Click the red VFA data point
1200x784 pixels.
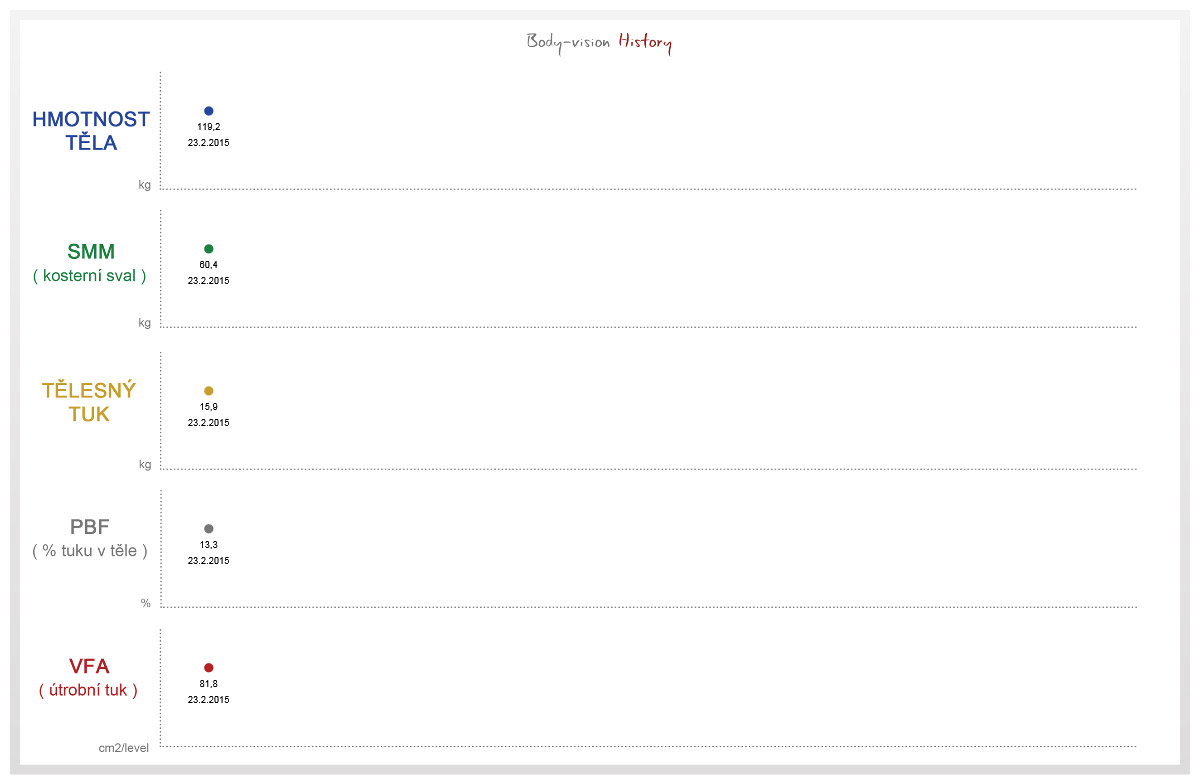209,668
